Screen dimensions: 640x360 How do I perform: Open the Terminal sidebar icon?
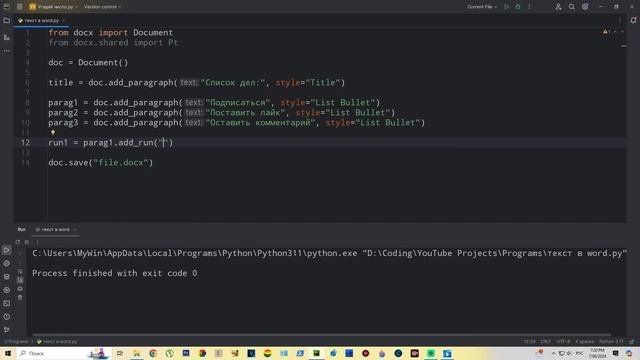(x=7, y=303)
